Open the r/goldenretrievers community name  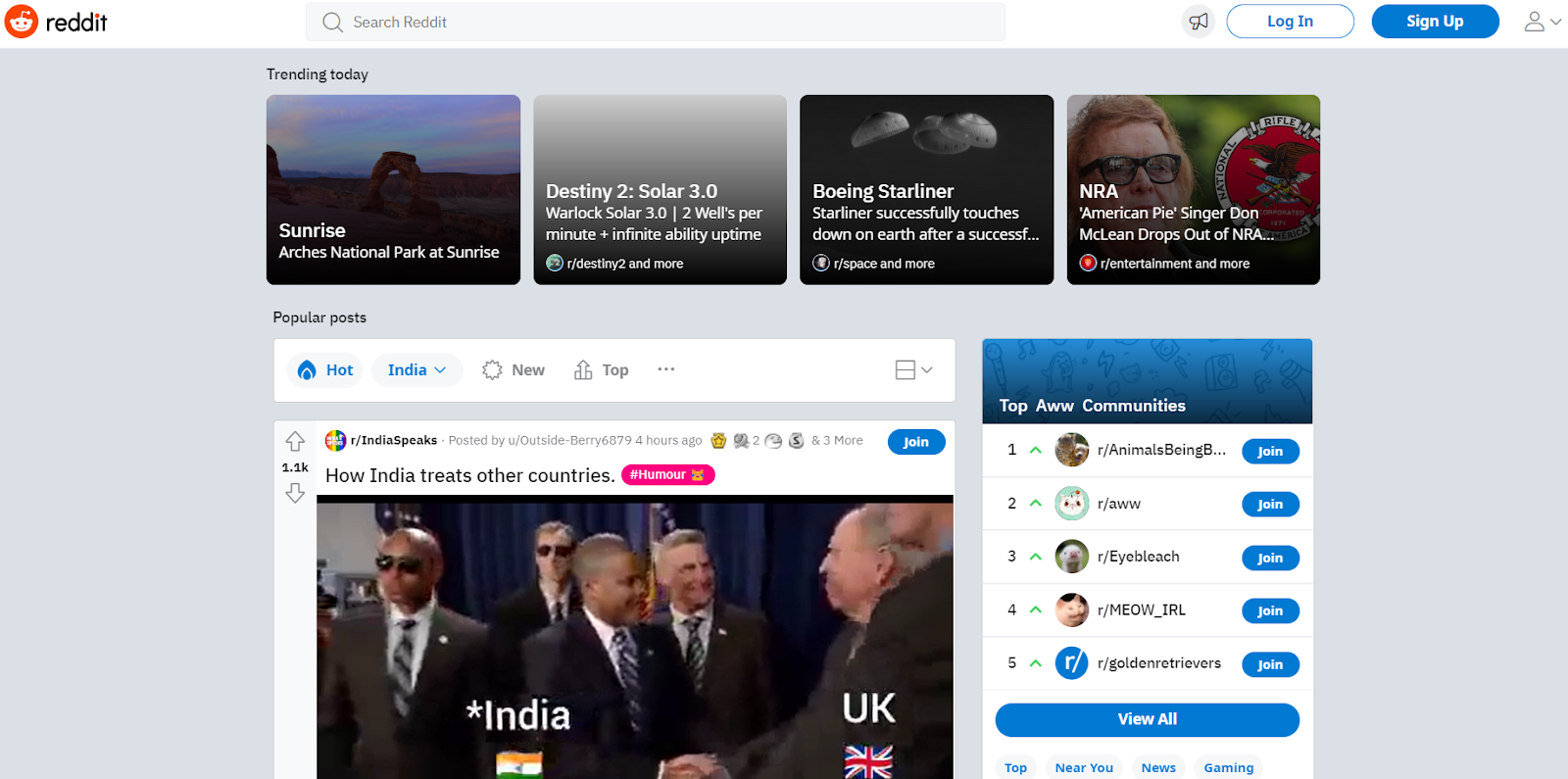pyautogui.click(x=1159, y=663)
